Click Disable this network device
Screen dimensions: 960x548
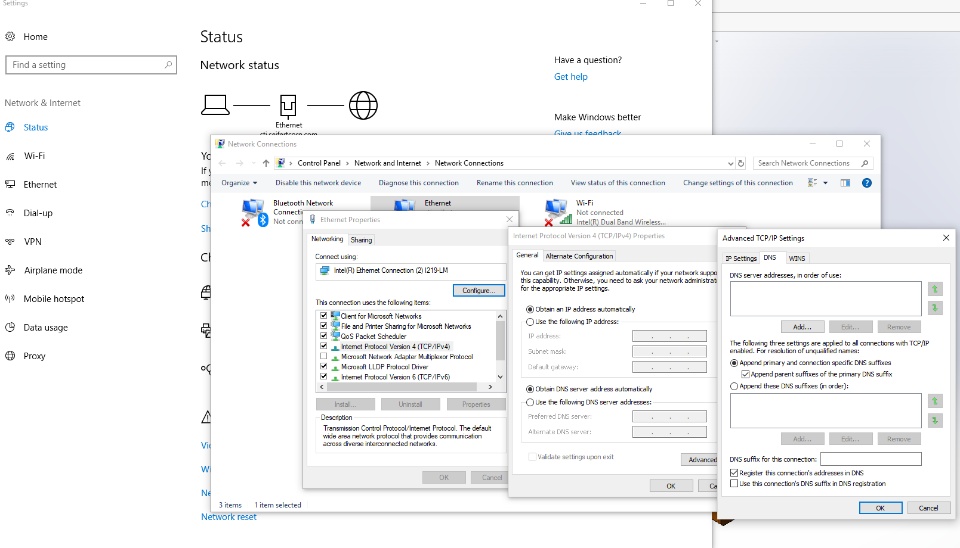318,182
